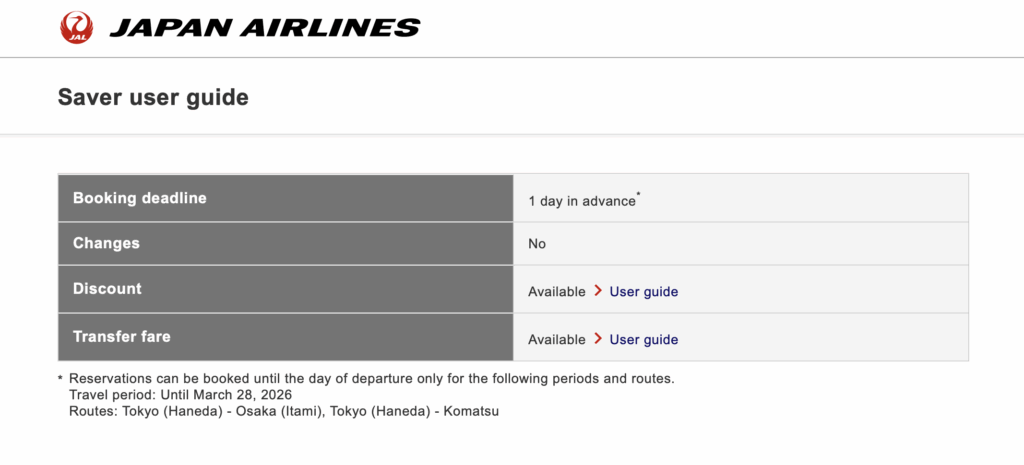Click the red chevron in the Transfer fare row

[x=598, y=339]
